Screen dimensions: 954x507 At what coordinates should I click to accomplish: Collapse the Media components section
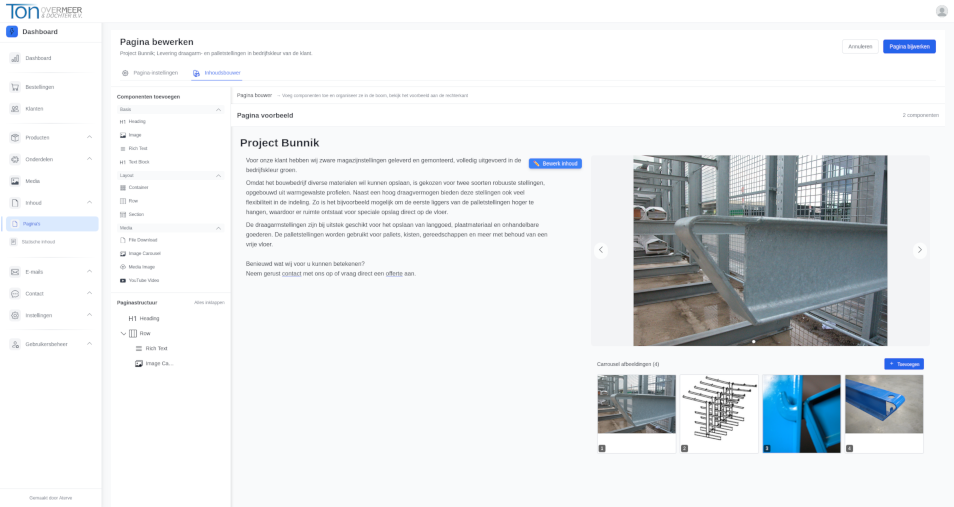(219, 228)
